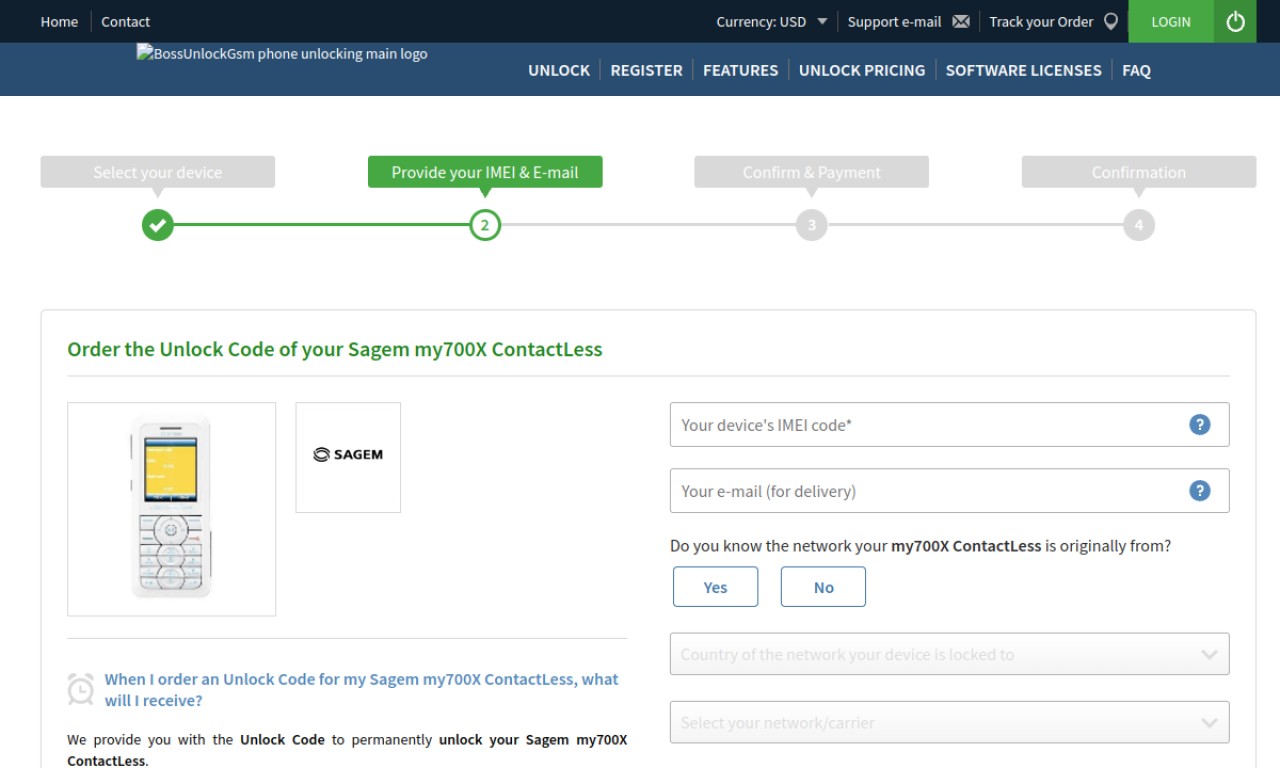Click the step 2 circle in progress bar
This screenshot has width=1280, height=768.
[485, 225]
